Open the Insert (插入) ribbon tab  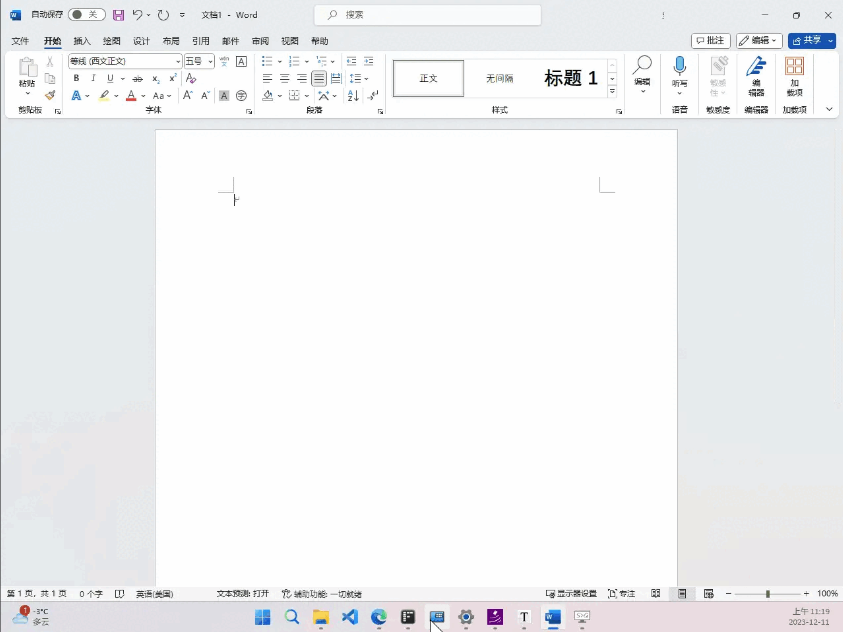(82, 41)
